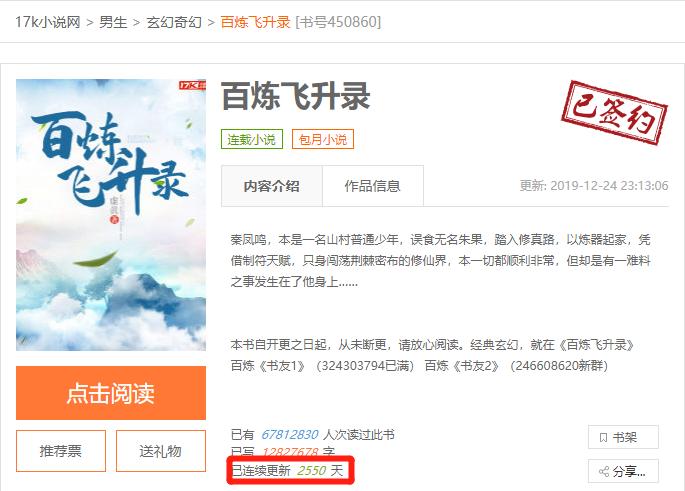Click the 连载小说 green tag
This screenshot has width=685, height=491.
click(x=252, y=139)
